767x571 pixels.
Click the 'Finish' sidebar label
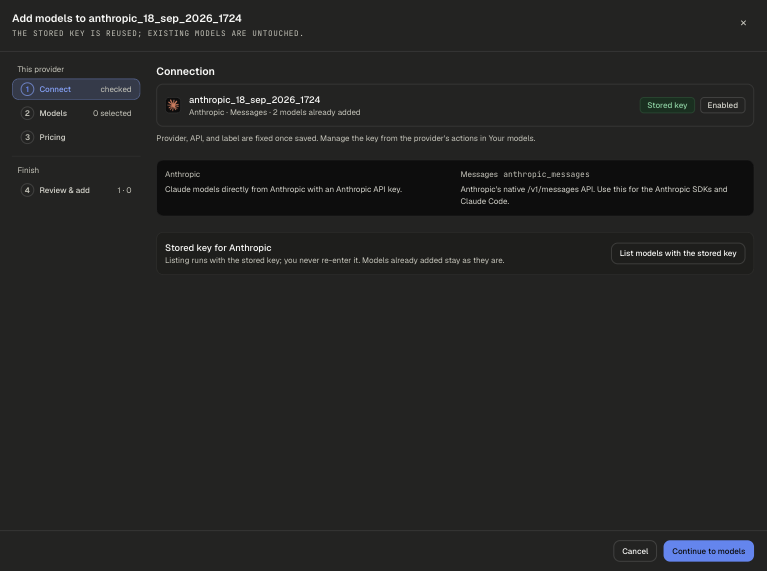(x=28, y=170)
